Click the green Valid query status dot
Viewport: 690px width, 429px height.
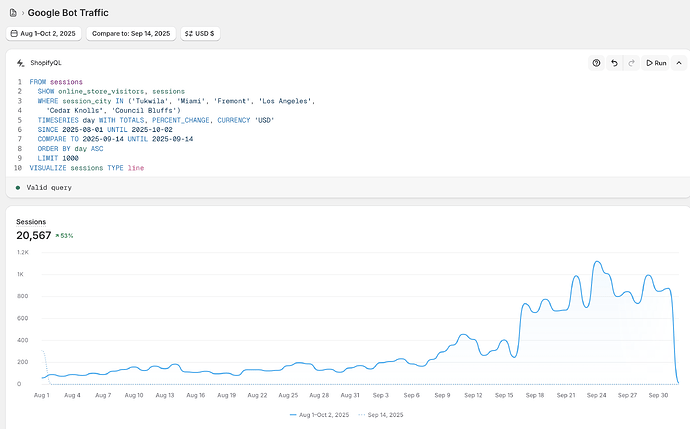pos(18,187)
